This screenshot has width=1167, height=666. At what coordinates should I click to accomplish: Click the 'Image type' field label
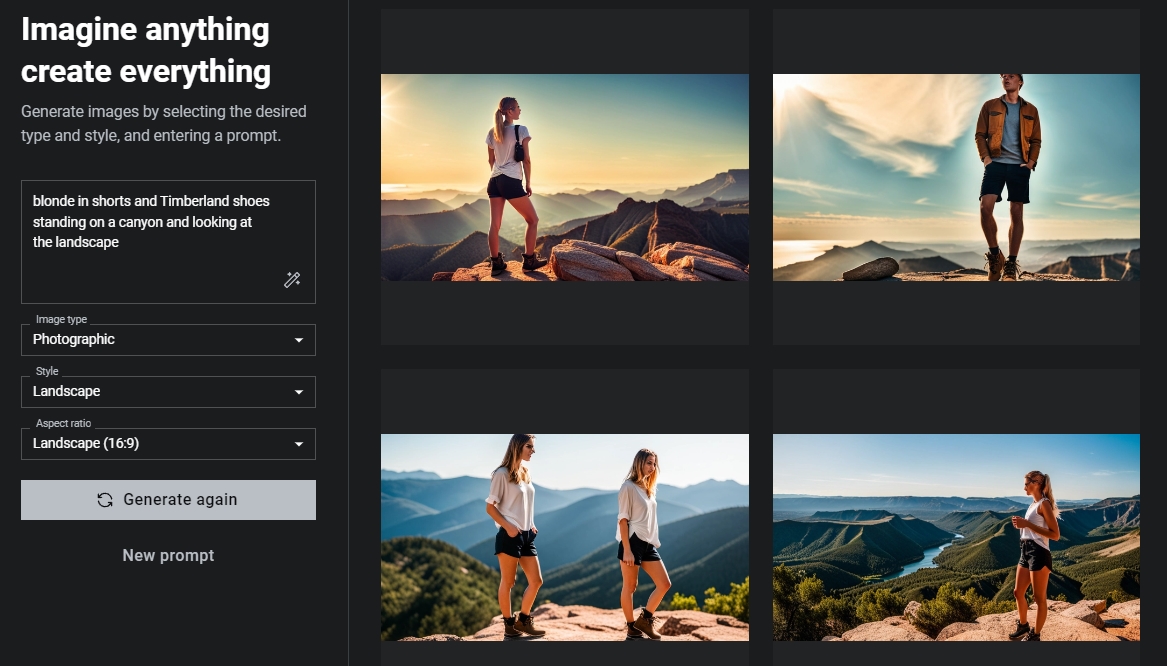click(x=61, y=320)
